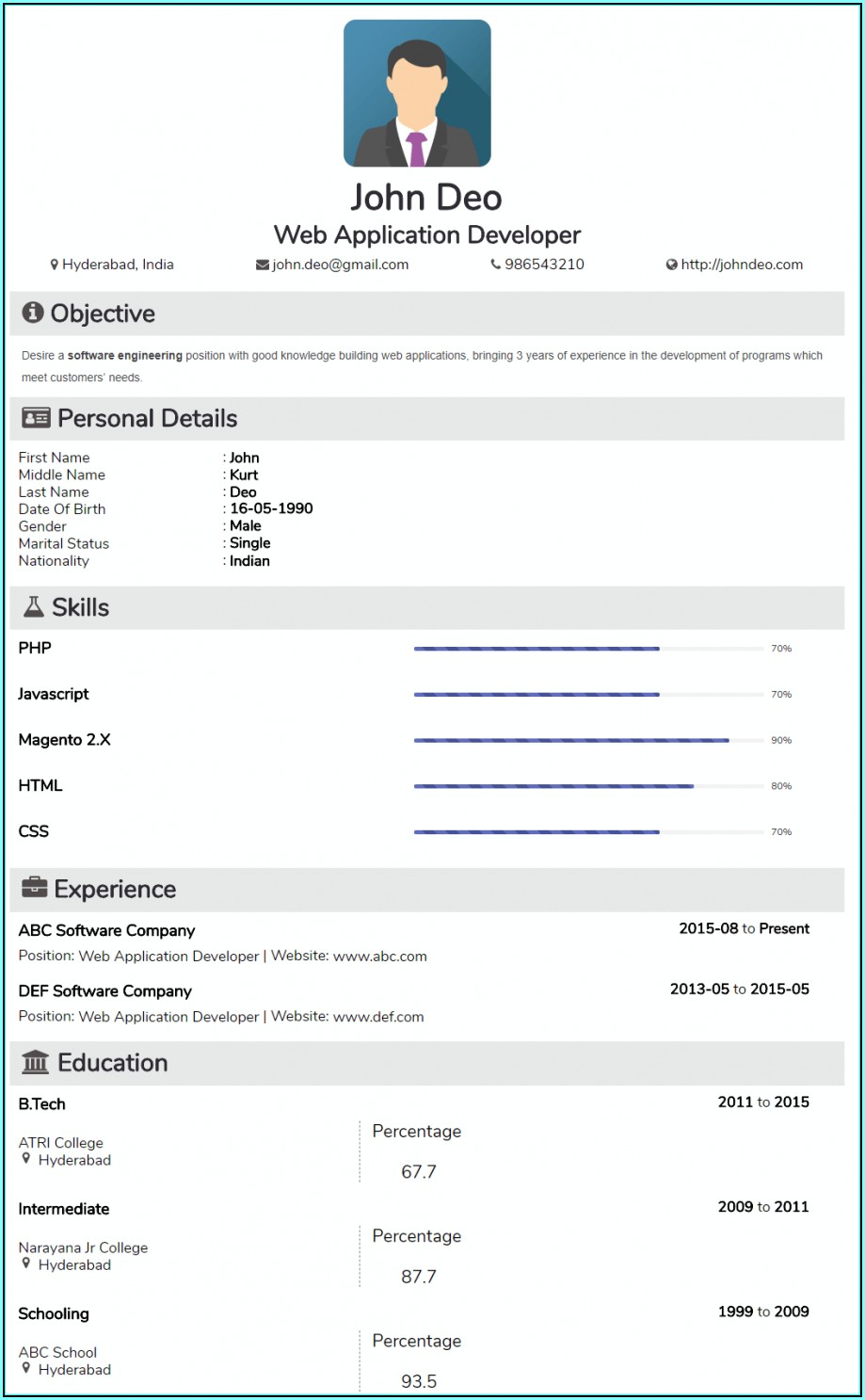This screenshot has width=865, height=1400.
Task: Click the briefcase icon next to Experience
Action: (35, 887)
